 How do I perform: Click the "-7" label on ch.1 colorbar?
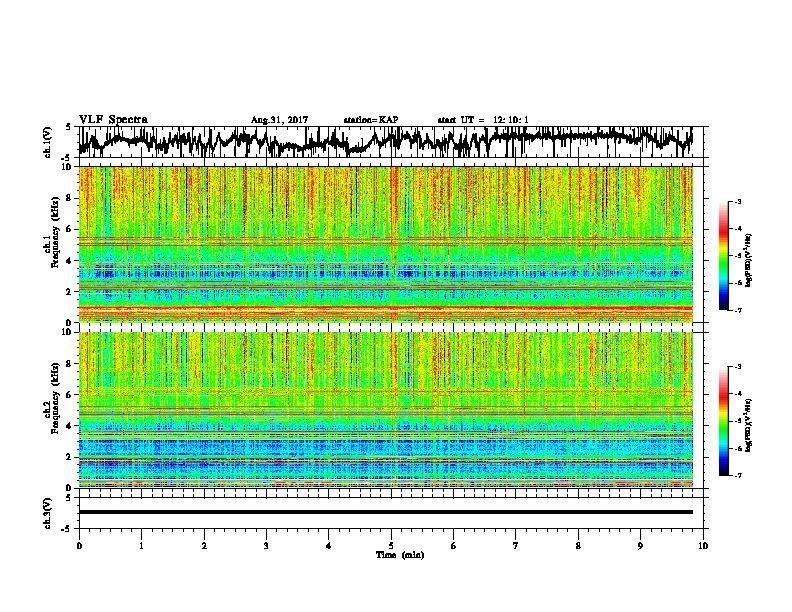(737, 310)
